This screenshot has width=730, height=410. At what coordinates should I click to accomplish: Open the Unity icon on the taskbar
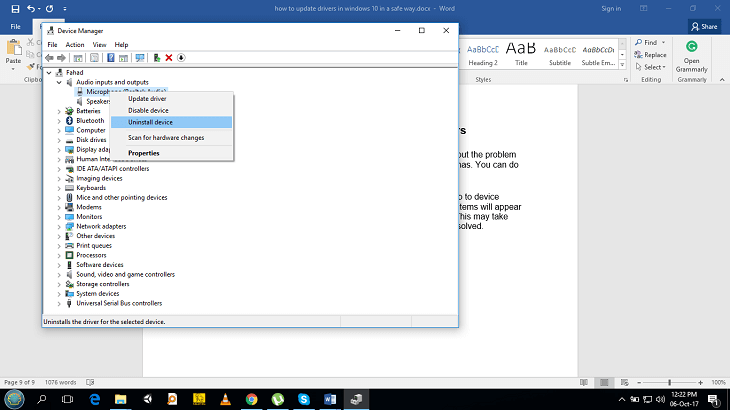pyautogui.click(x=147, y=399)
